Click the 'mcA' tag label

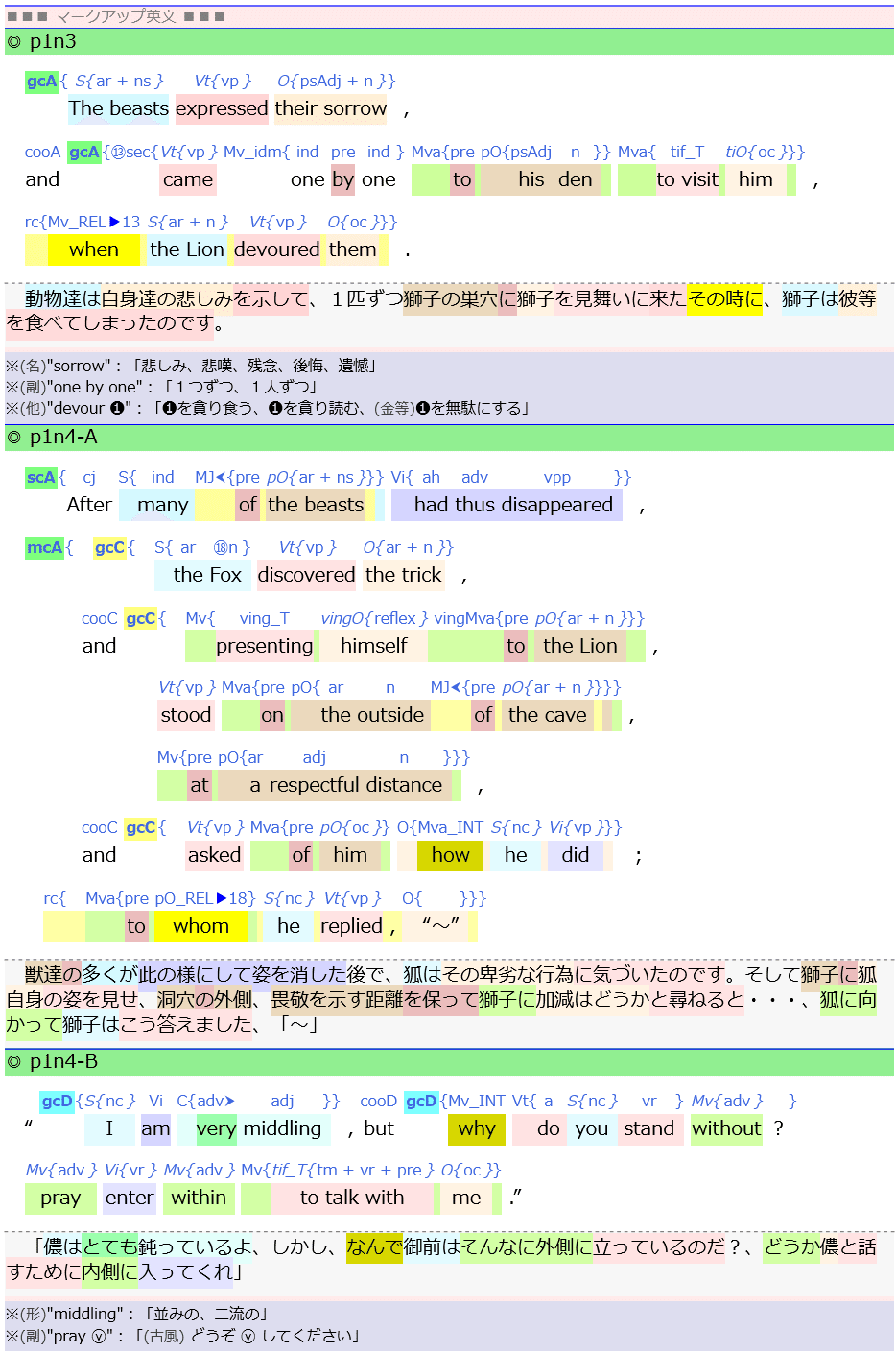44,547
